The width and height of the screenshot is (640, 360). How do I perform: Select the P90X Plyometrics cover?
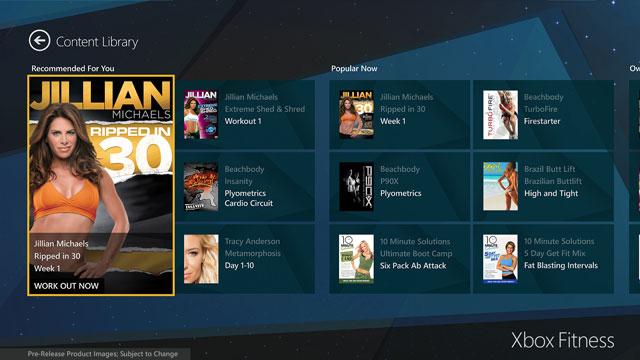pyautogui.click(x=356, y=187)
